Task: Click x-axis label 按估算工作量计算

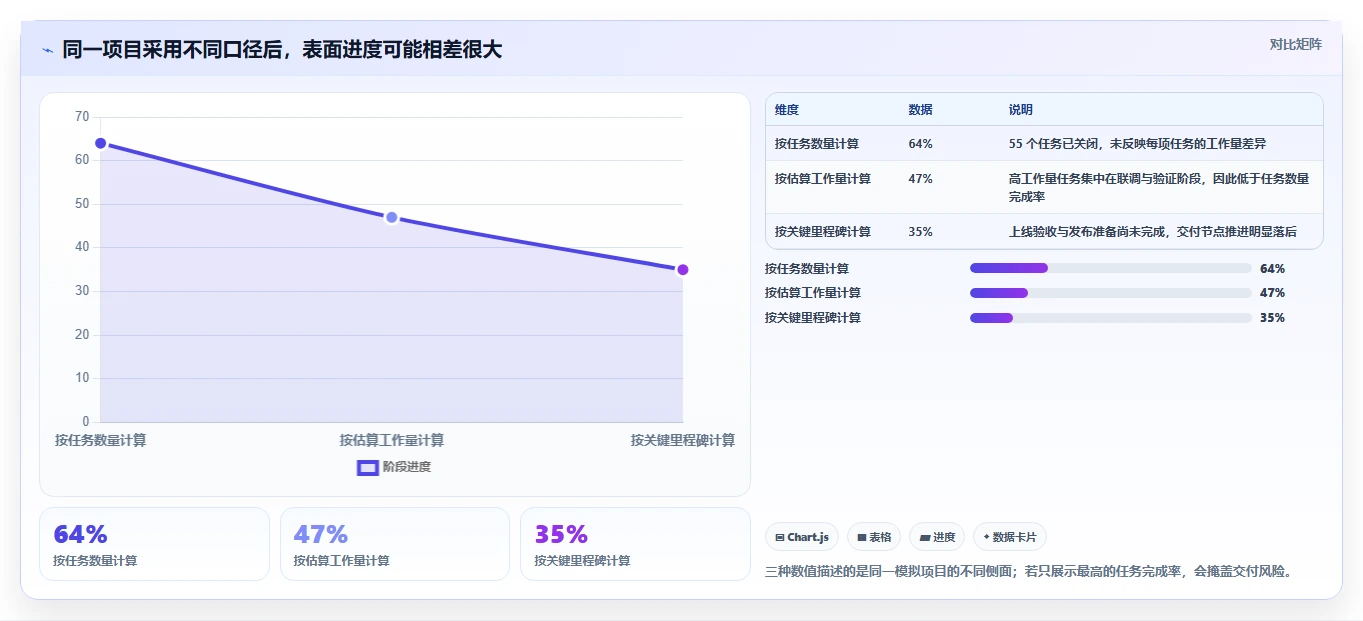Action: [x=392, y=440]
